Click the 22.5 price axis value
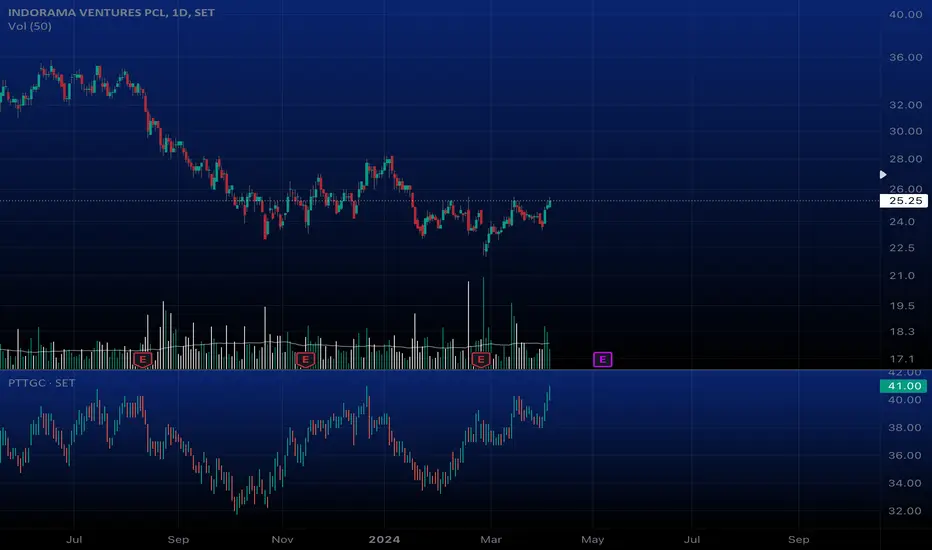This screenshot has width=932, height=550. (902, 248)
